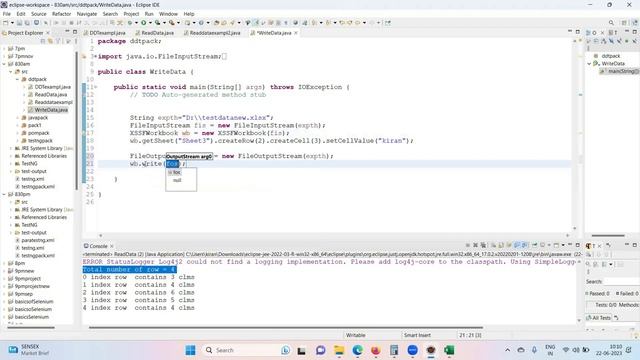Viewport: 640px width, 360px height.
Task: Click the Open Perspective icon at top right
Action: pos(624,23)
